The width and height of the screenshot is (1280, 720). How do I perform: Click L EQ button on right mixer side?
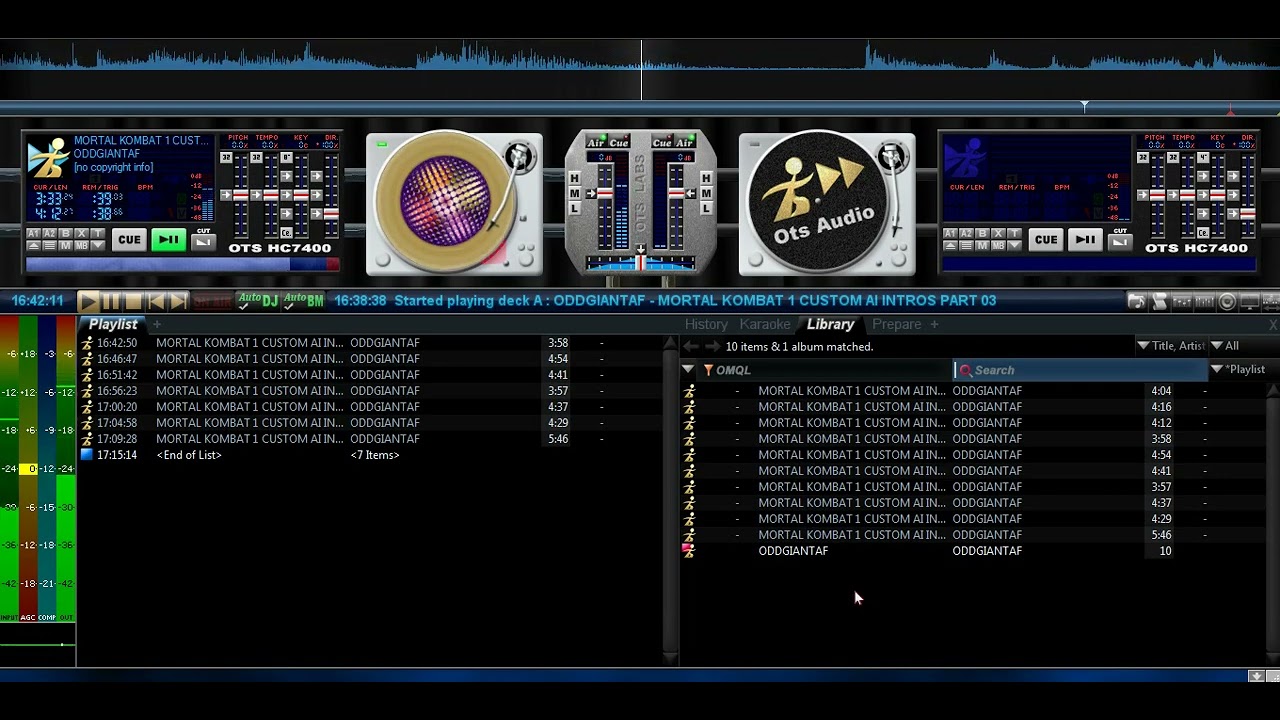(706, 208)
